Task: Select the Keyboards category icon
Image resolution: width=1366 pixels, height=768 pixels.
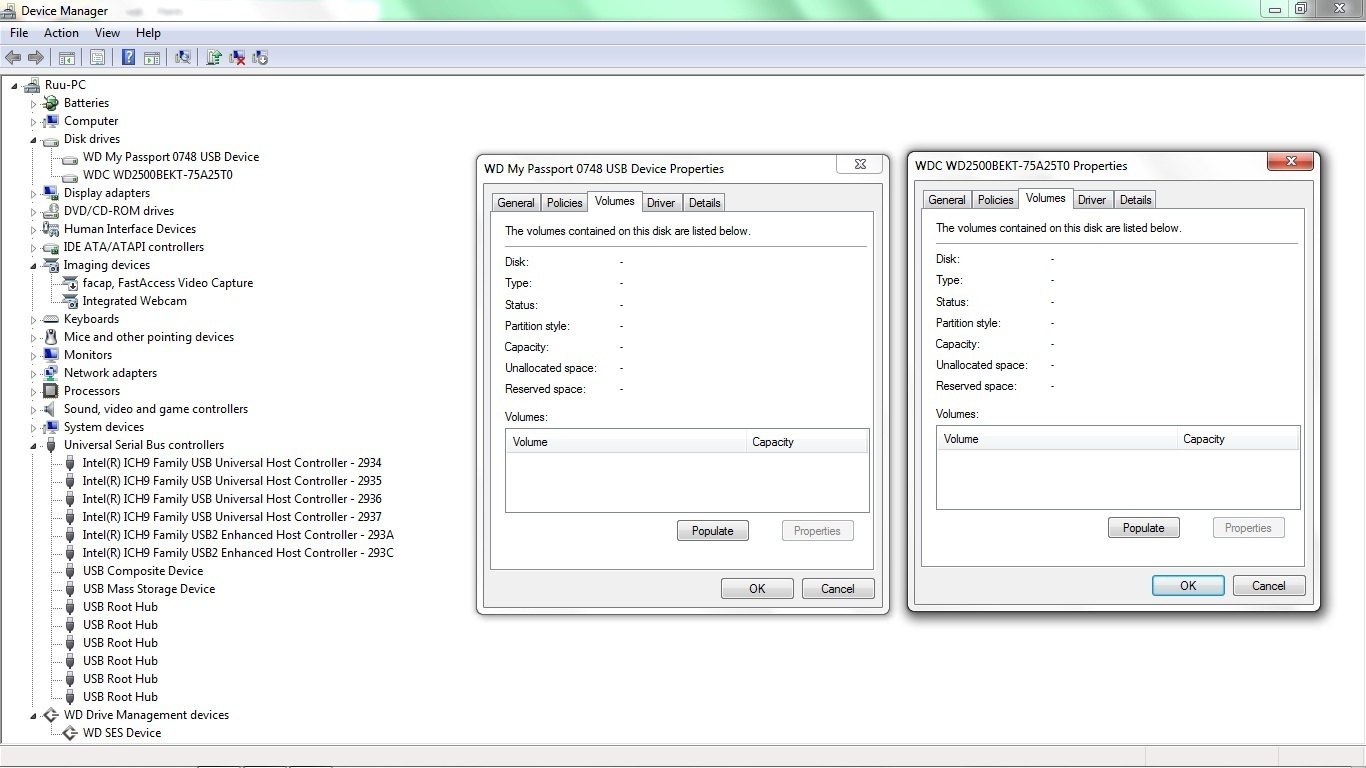Action: [x=51, y=319]
